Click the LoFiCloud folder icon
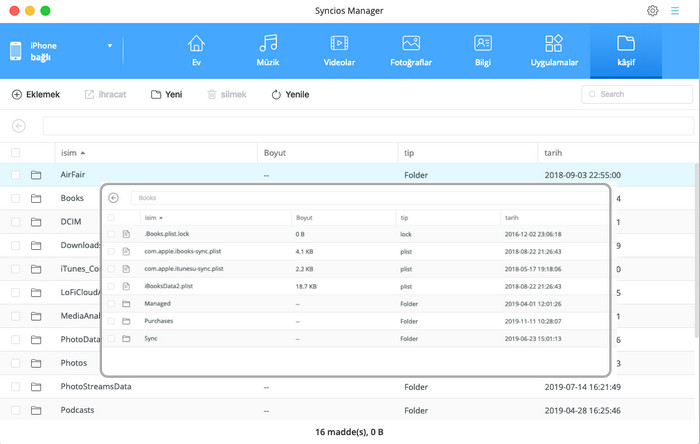This screenshot has width=700, height=444. coord(36,293)
